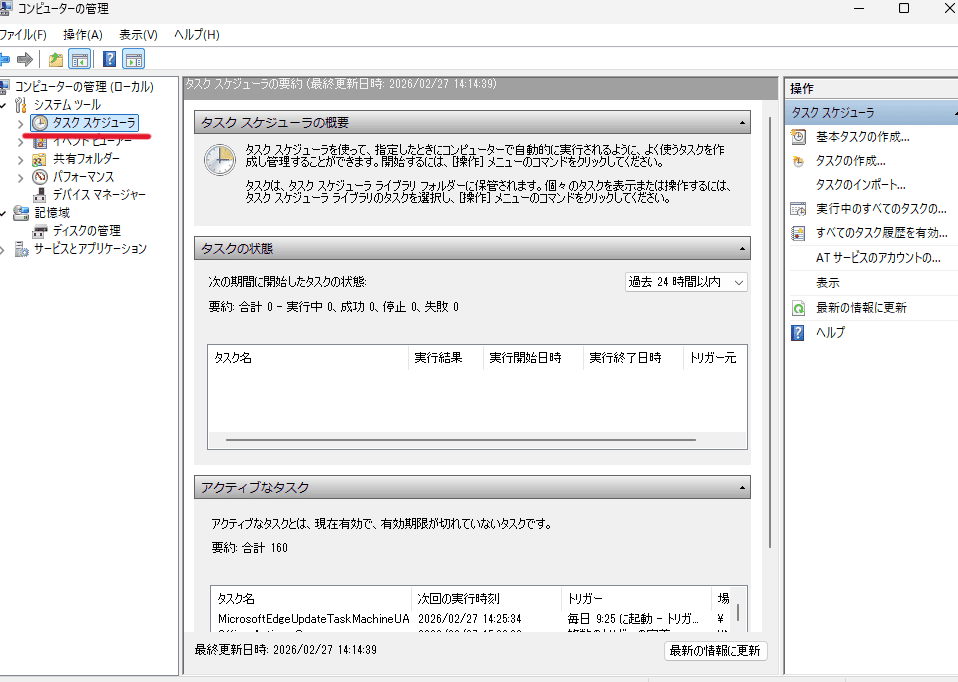Viewport: 958px width, 682px height.
Task: Select サービスとアプリケーション tree item
Action: [90, 249]
